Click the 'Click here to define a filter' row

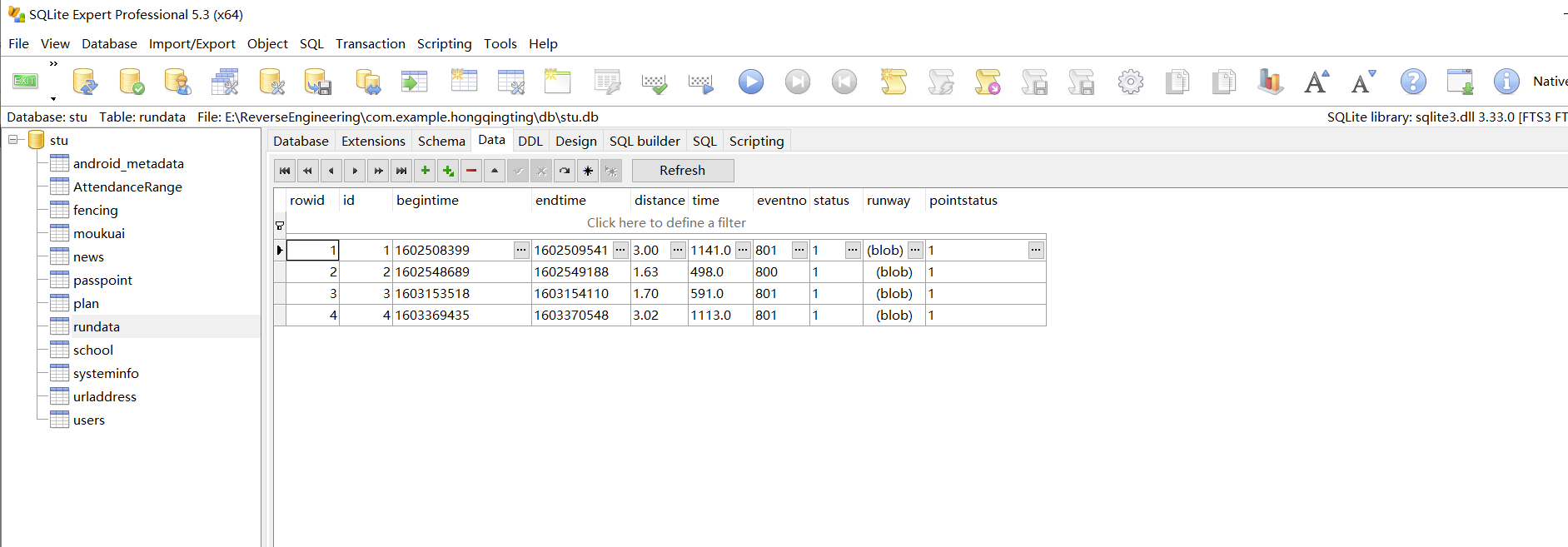tap(665, 223)
